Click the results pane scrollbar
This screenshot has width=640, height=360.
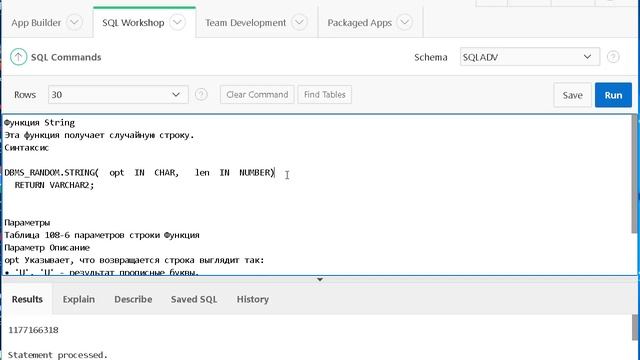click(636, 327)
